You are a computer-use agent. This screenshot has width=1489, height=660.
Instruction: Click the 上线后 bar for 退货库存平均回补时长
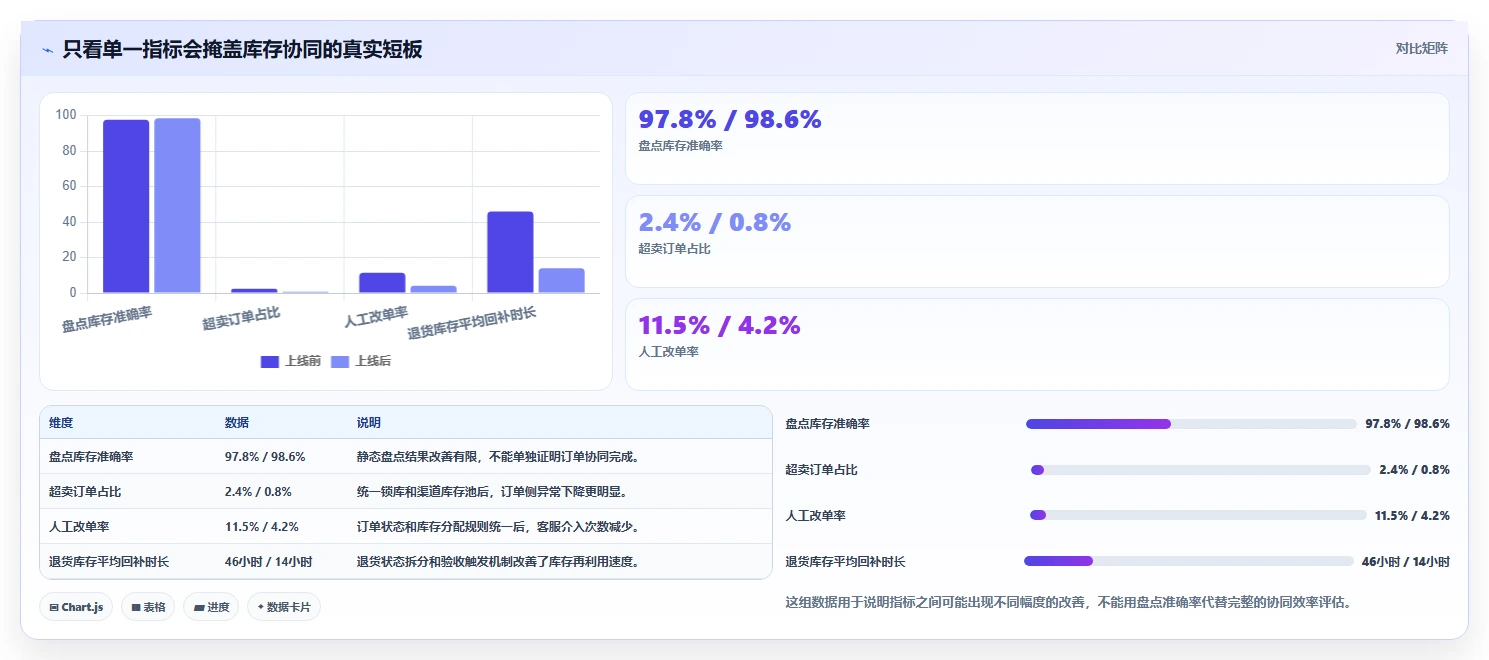pos(561,281)
